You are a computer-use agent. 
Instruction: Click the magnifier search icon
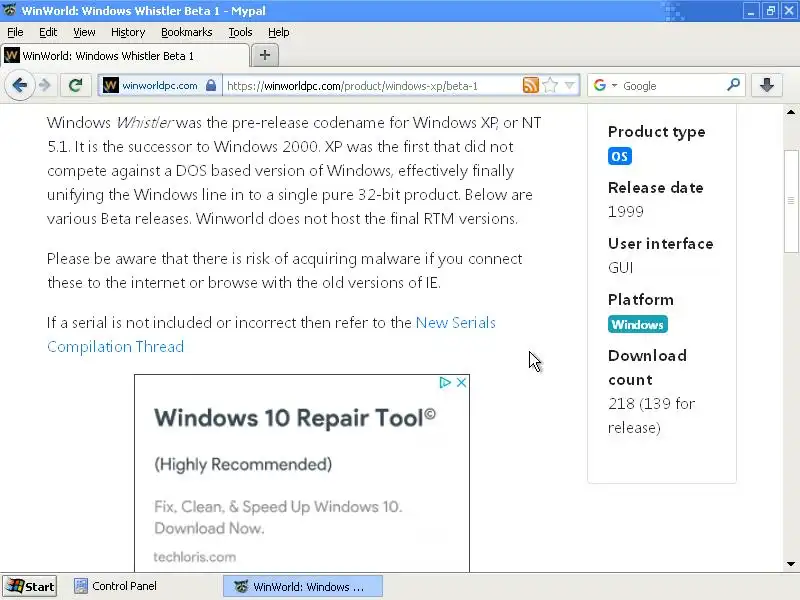[x=733, y=85]
